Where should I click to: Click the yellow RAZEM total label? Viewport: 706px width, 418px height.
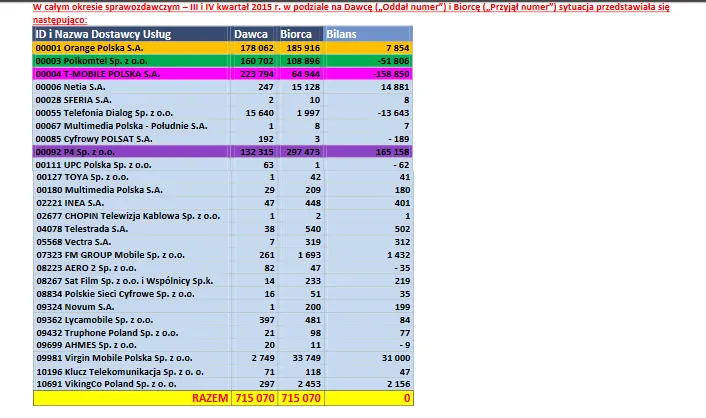(210, 398)
